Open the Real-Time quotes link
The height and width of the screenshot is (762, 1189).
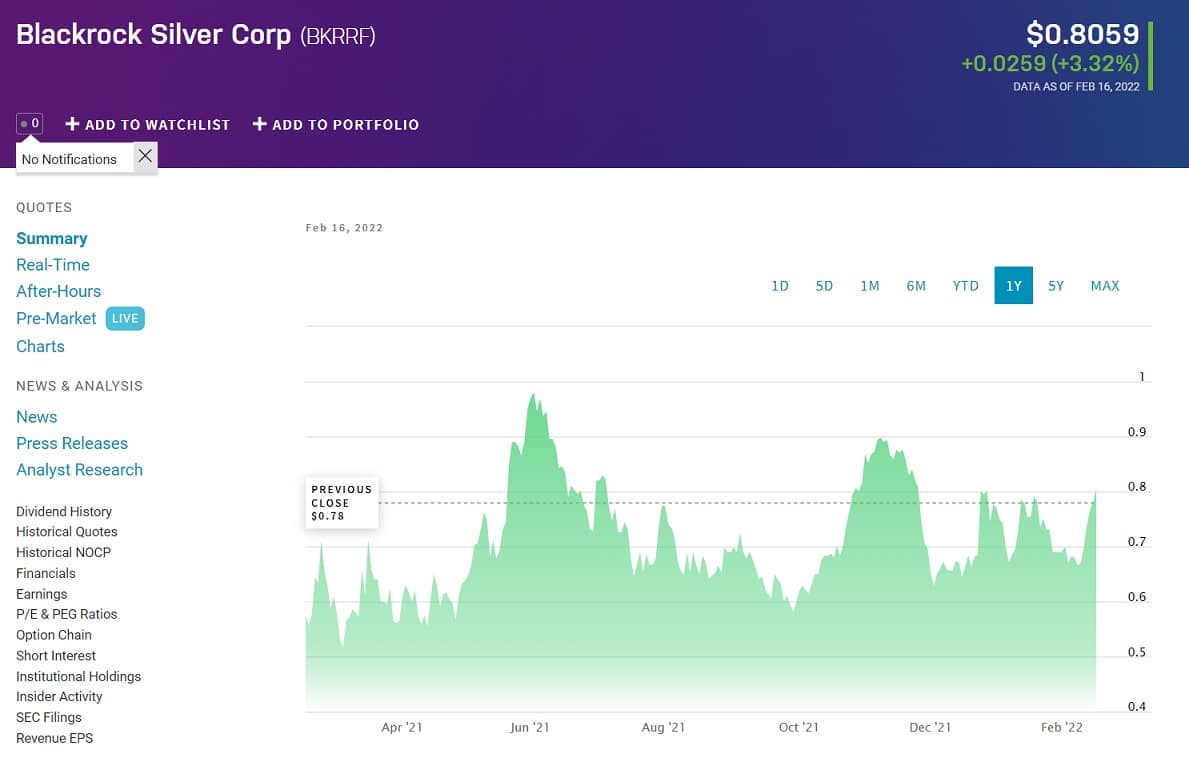pyautogui.click(x=53, y=265)
